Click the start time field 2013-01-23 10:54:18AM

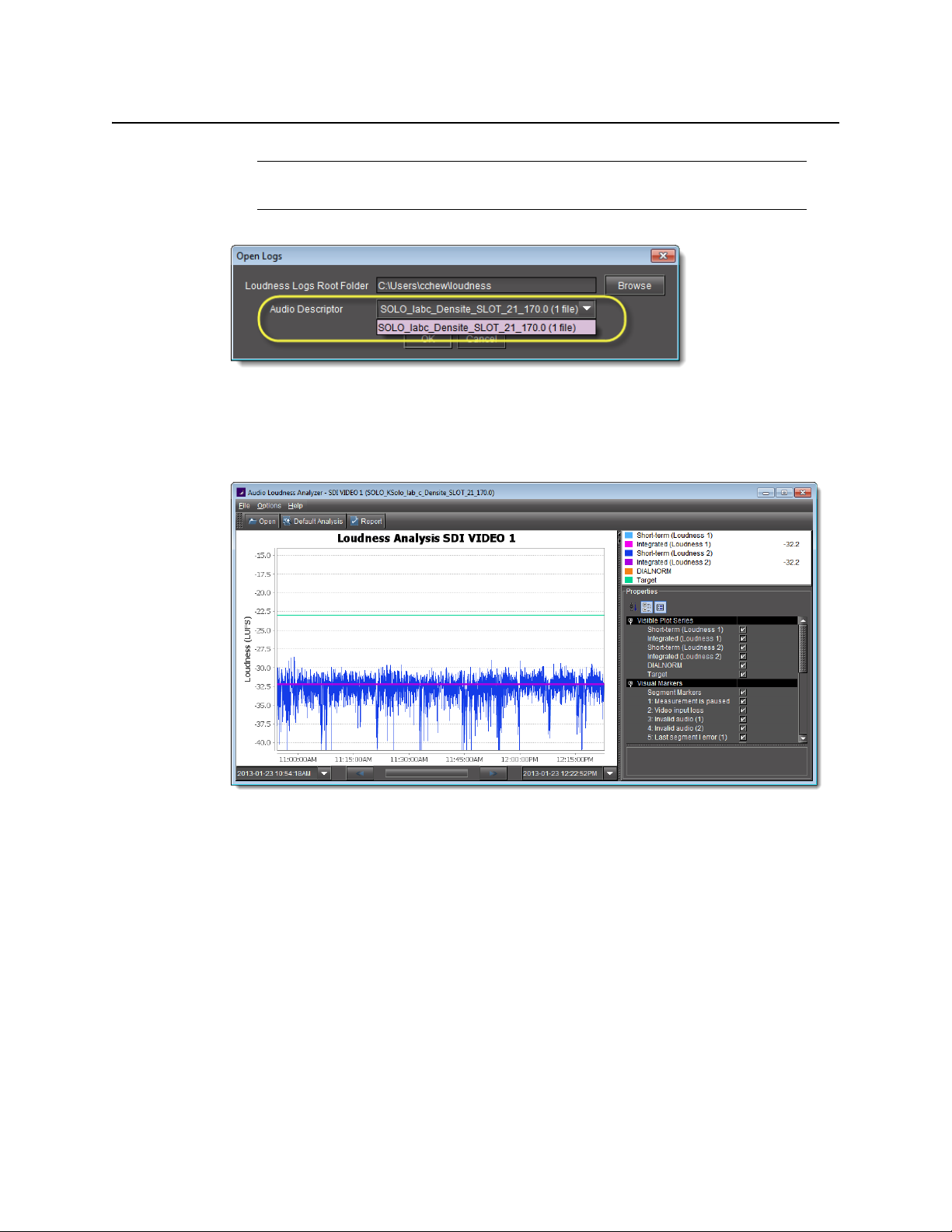277,773
